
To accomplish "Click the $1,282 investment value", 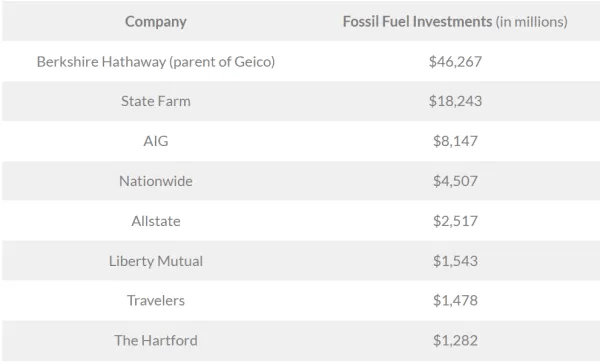I will [455, 340].
